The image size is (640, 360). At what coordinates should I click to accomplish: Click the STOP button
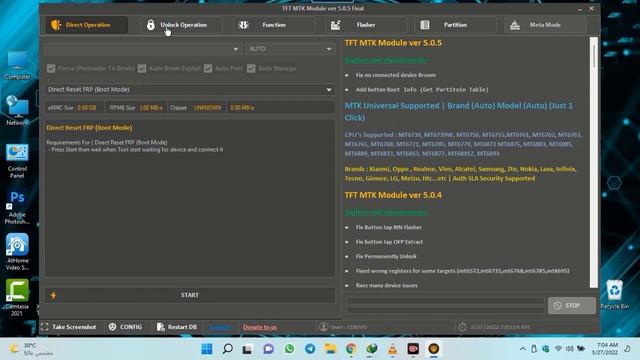pyautogui.click(x=571, y=305)
